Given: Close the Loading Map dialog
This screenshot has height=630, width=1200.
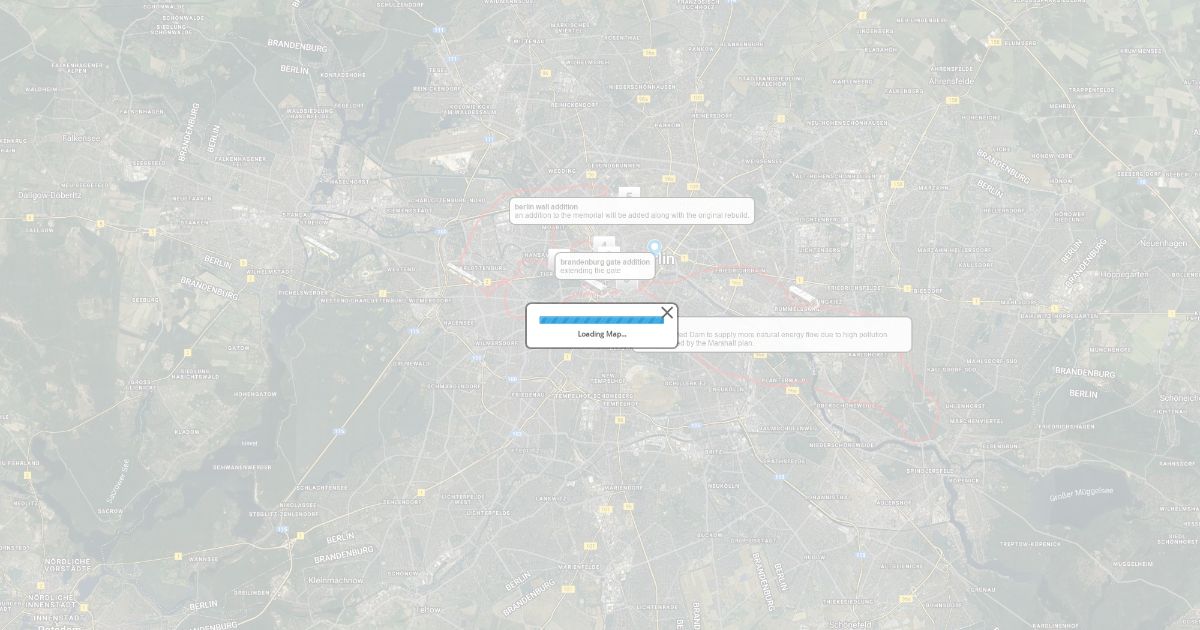Looking at the screenshot, I should pyautogui.click(x=667, y=312).
